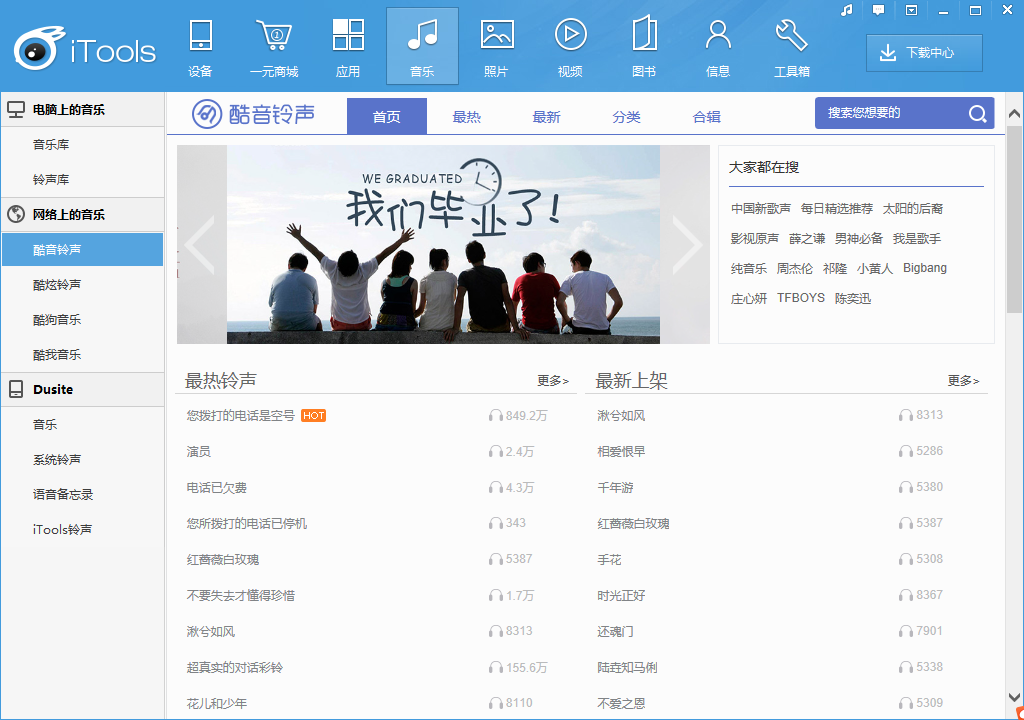Select 酷我音乐 in the sidebar

82,355
